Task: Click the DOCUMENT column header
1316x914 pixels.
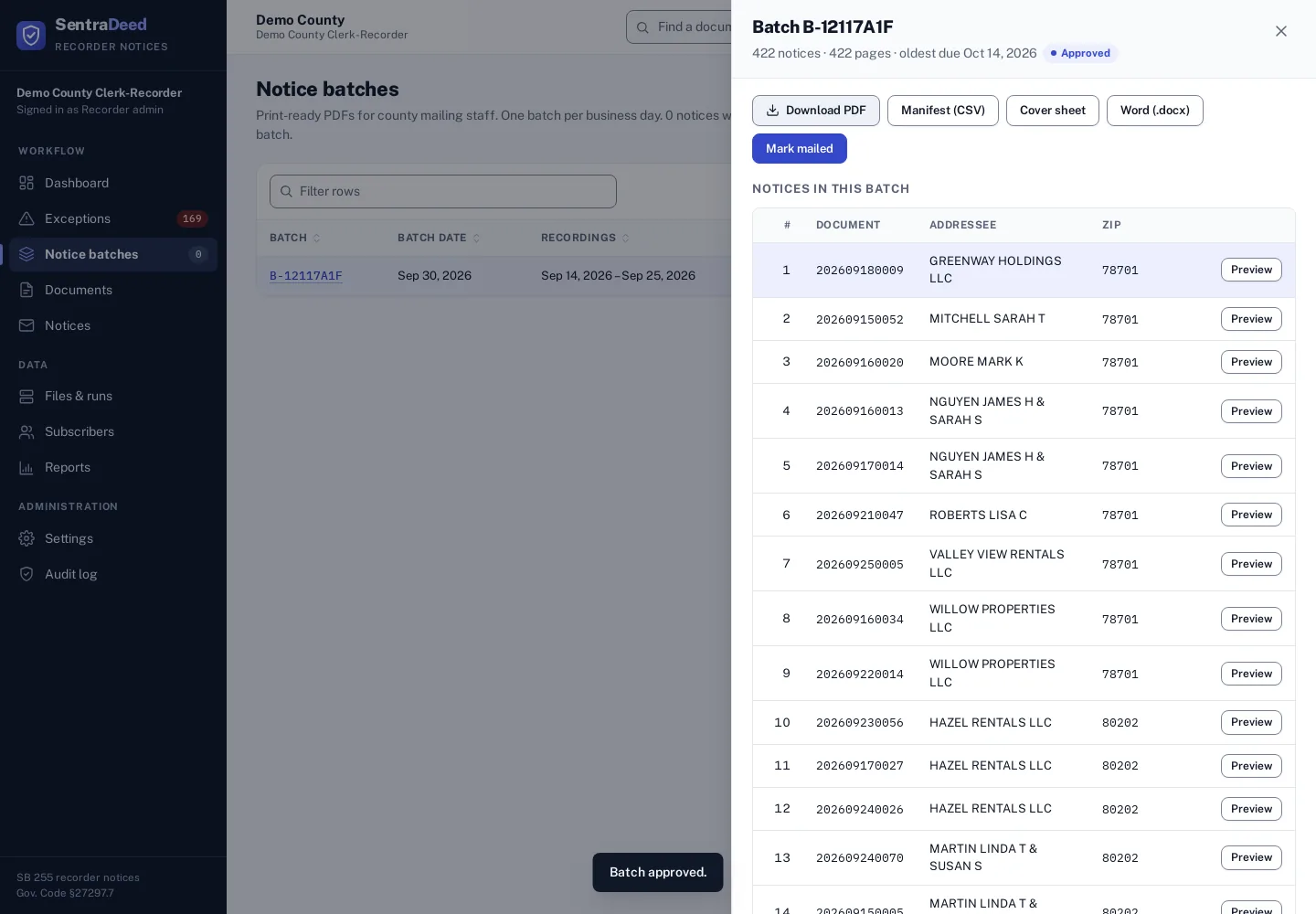Action: 848,225
